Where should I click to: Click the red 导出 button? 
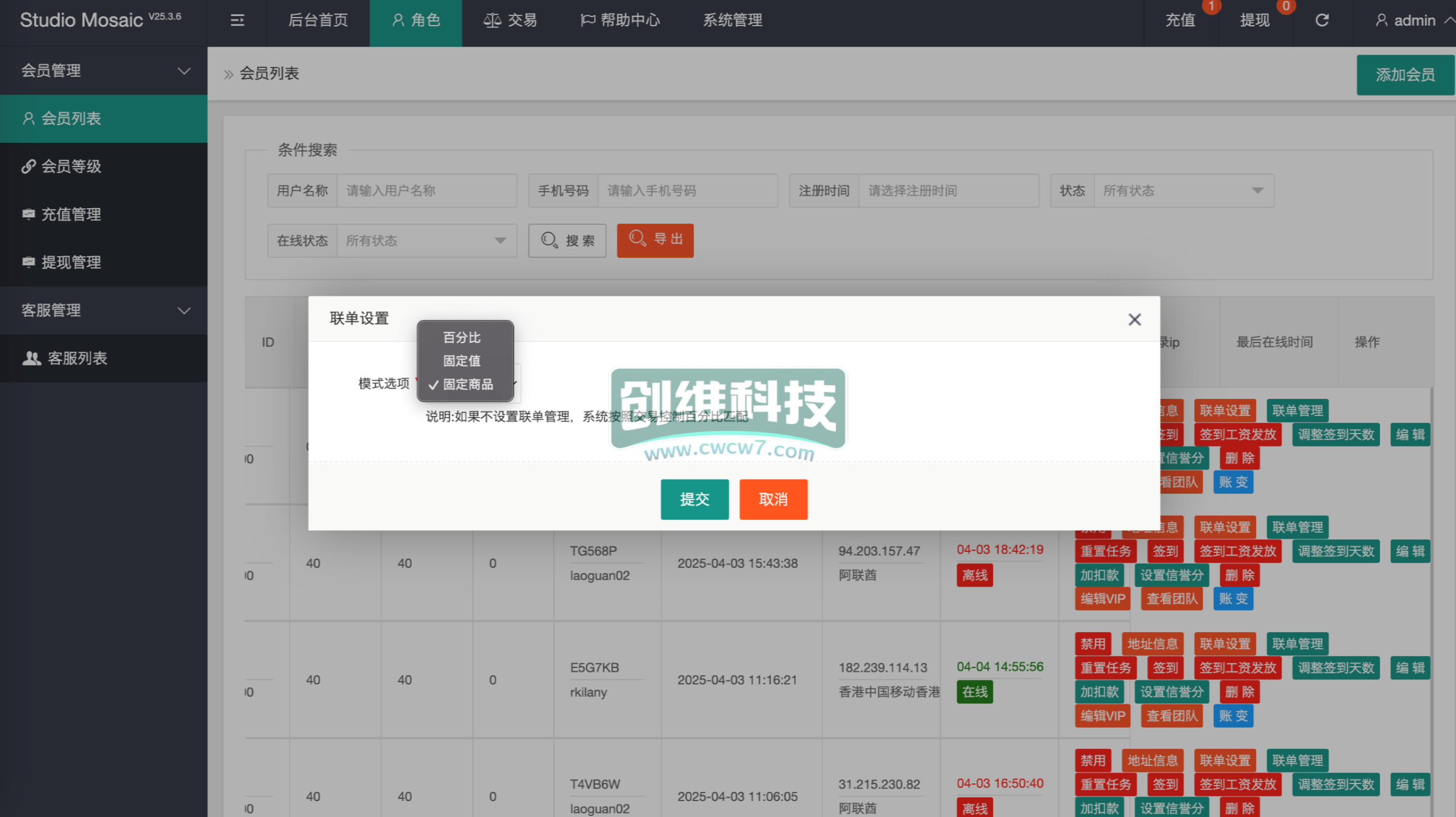(x=655, y=240)
